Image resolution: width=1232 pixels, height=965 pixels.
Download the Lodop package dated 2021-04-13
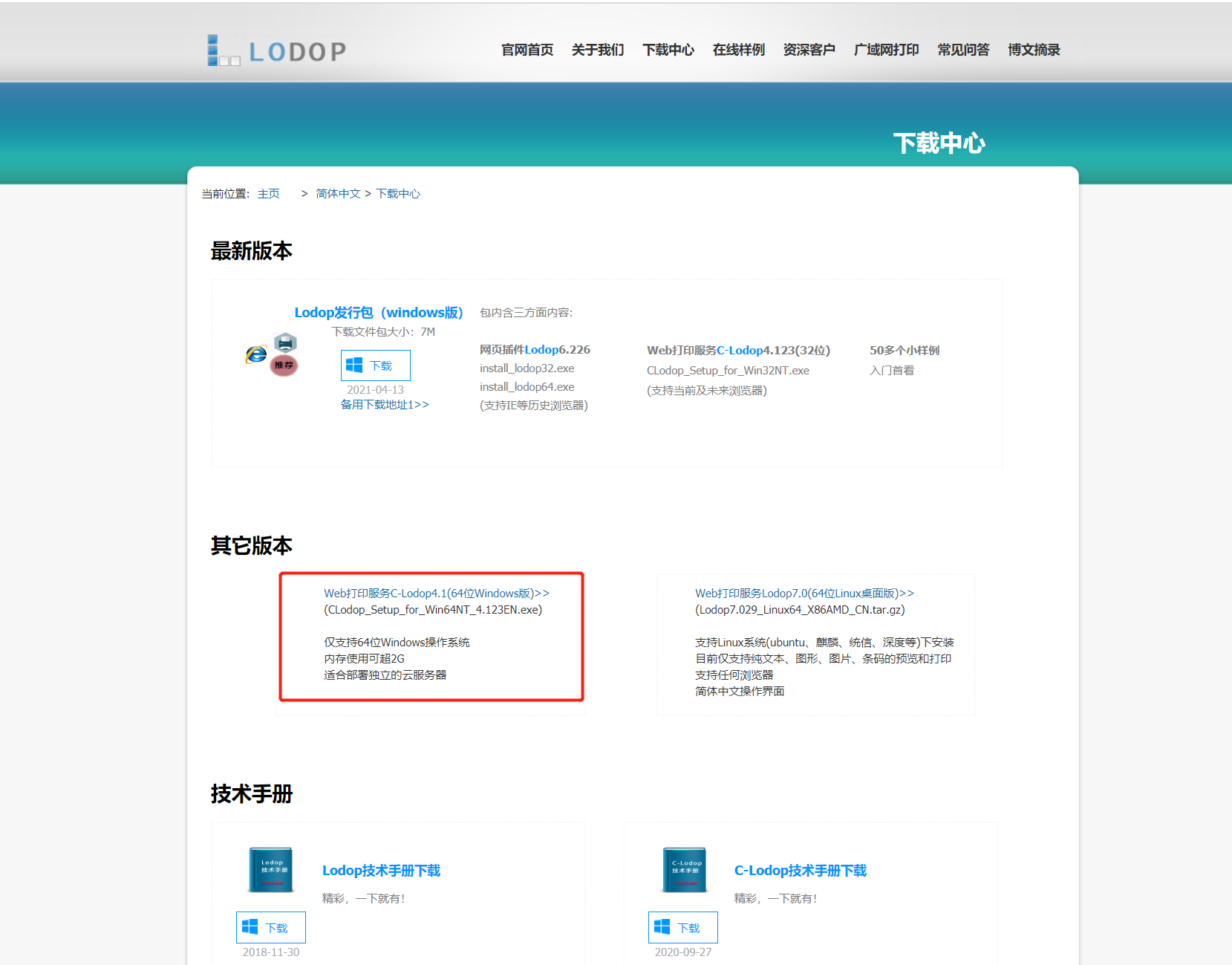376,365
